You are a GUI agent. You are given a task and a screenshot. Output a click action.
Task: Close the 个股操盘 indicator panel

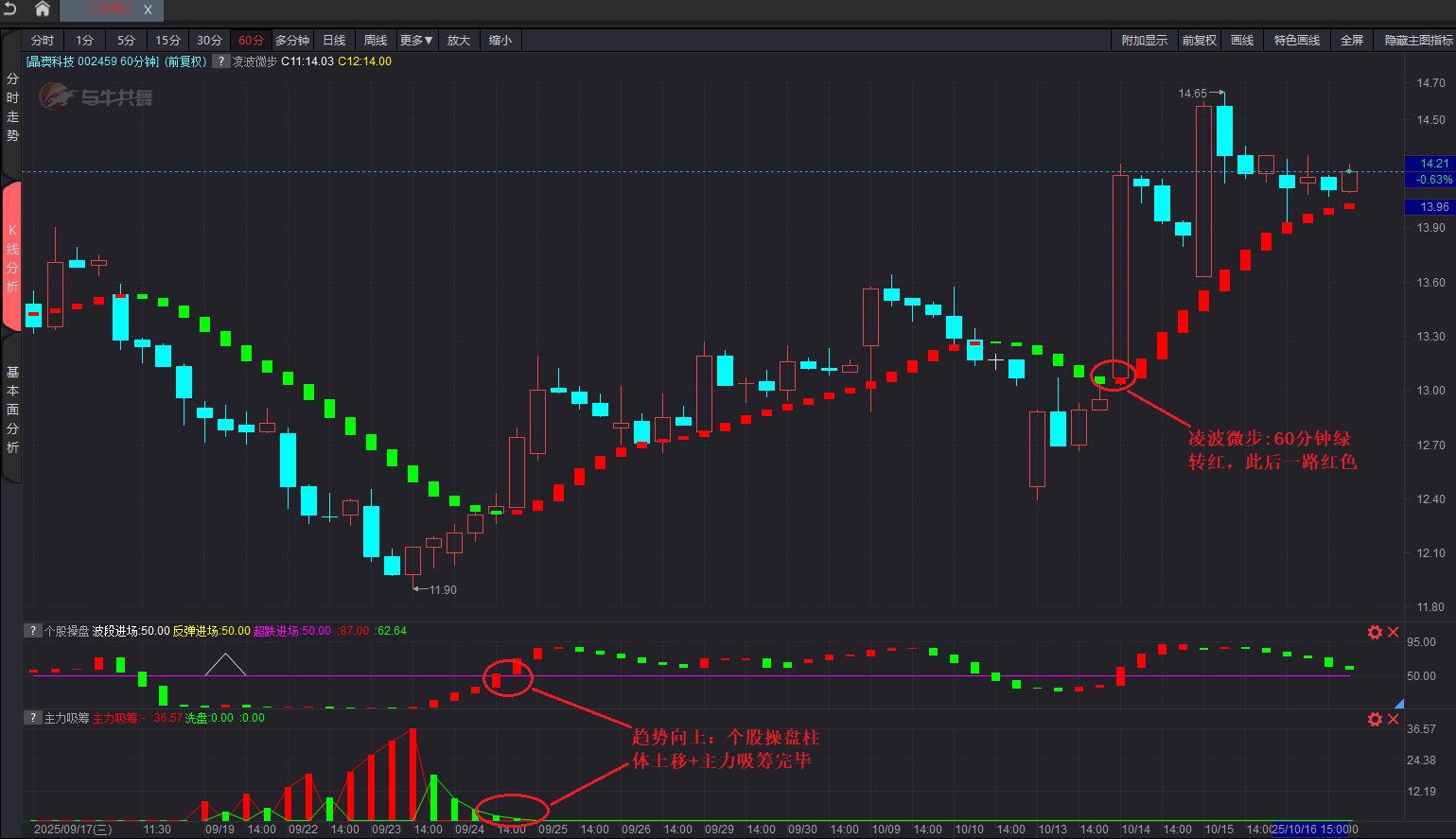pyautogui.click(x=1394, y=632)
